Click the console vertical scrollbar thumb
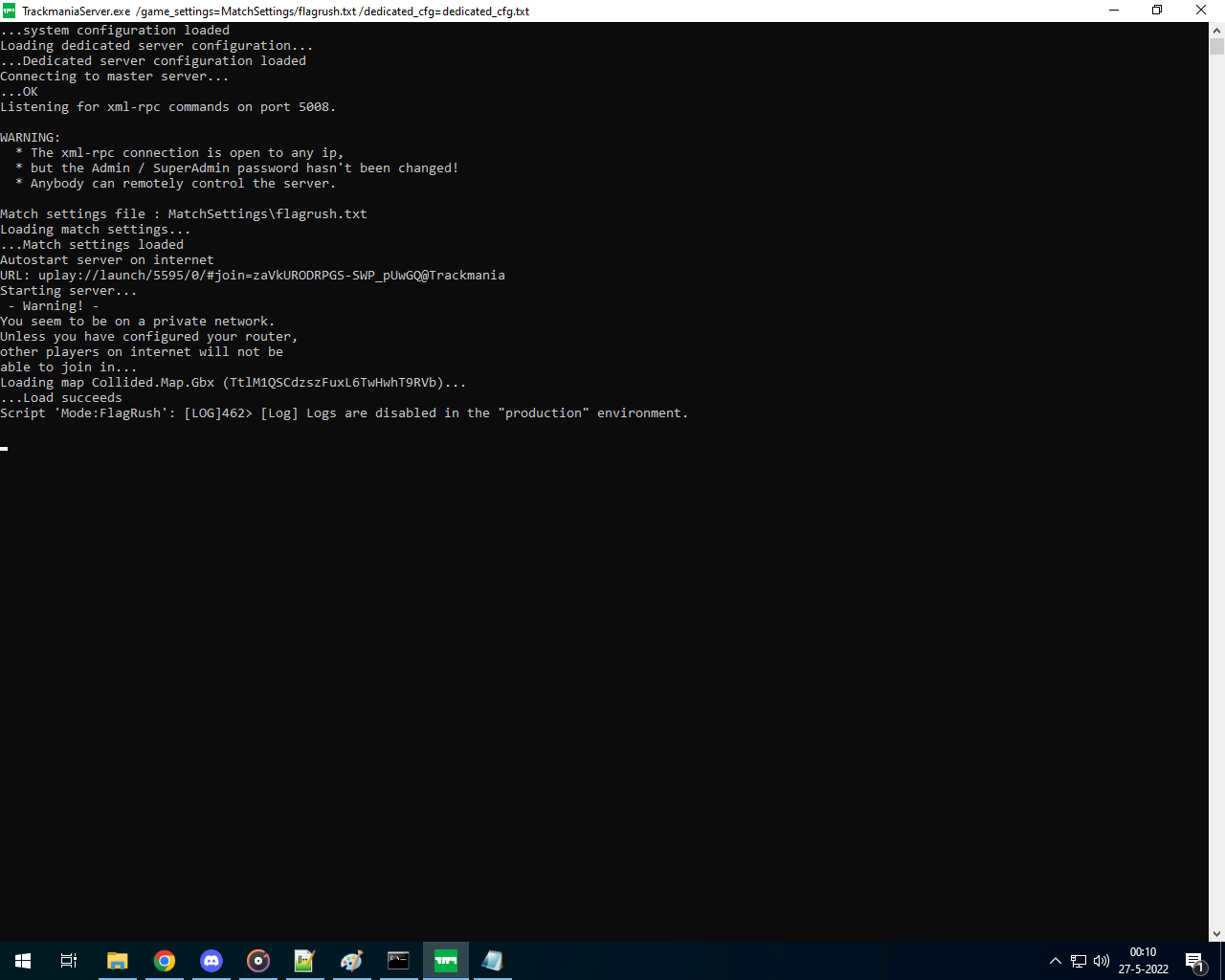Screen dimensions: 1225x980 click(1216, 47)
